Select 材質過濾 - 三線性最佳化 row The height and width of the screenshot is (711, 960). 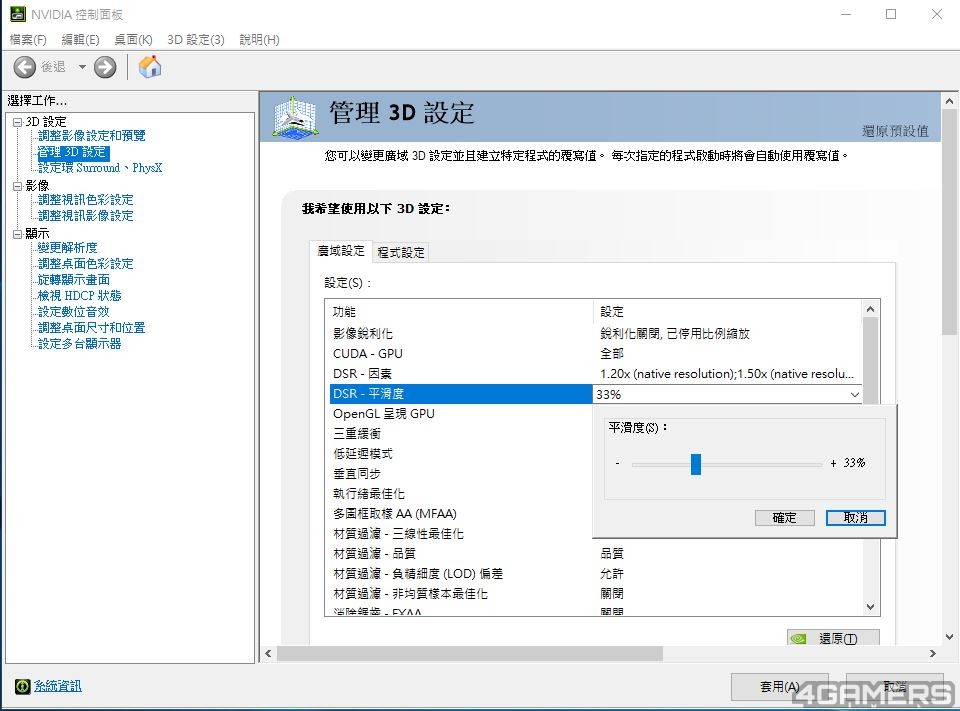460,534
